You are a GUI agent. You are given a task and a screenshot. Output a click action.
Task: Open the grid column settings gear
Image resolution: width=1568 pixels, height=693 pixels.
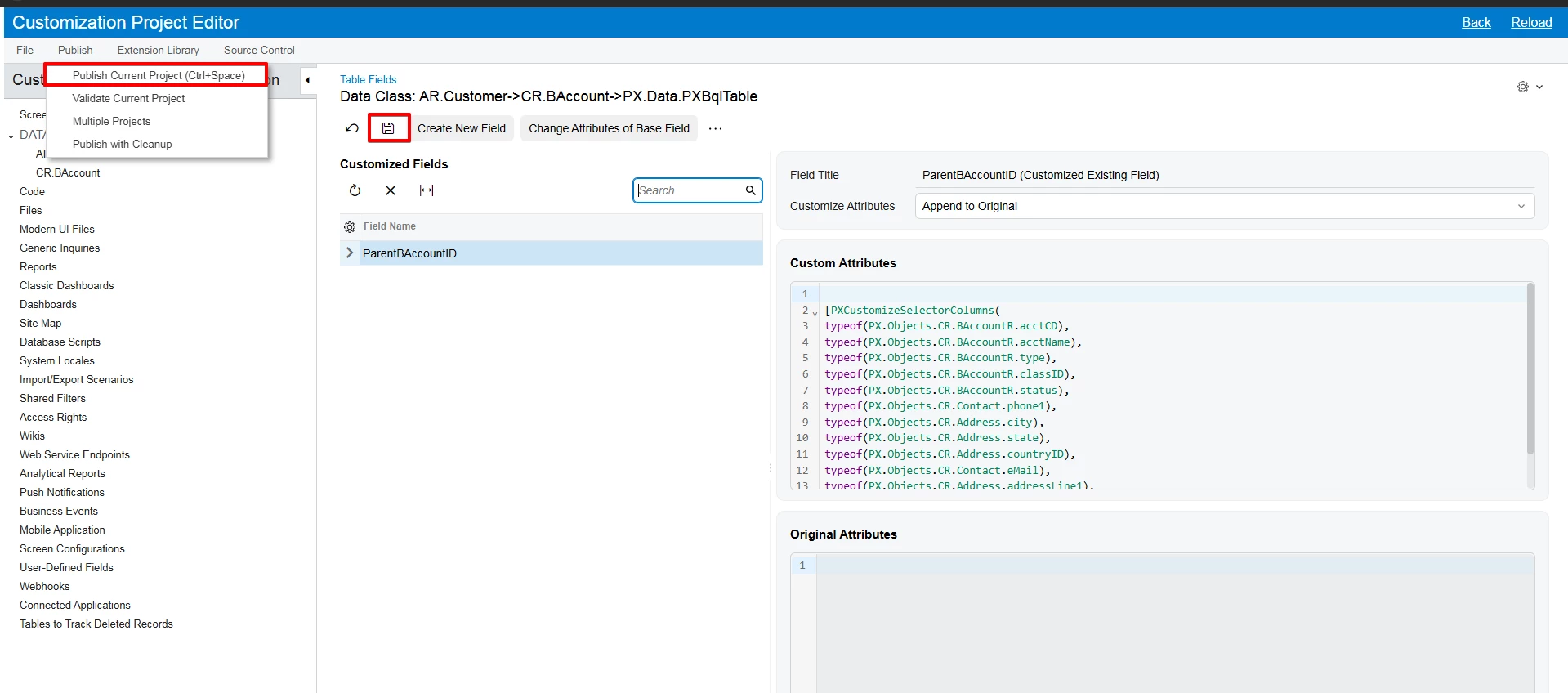(350, 227)
